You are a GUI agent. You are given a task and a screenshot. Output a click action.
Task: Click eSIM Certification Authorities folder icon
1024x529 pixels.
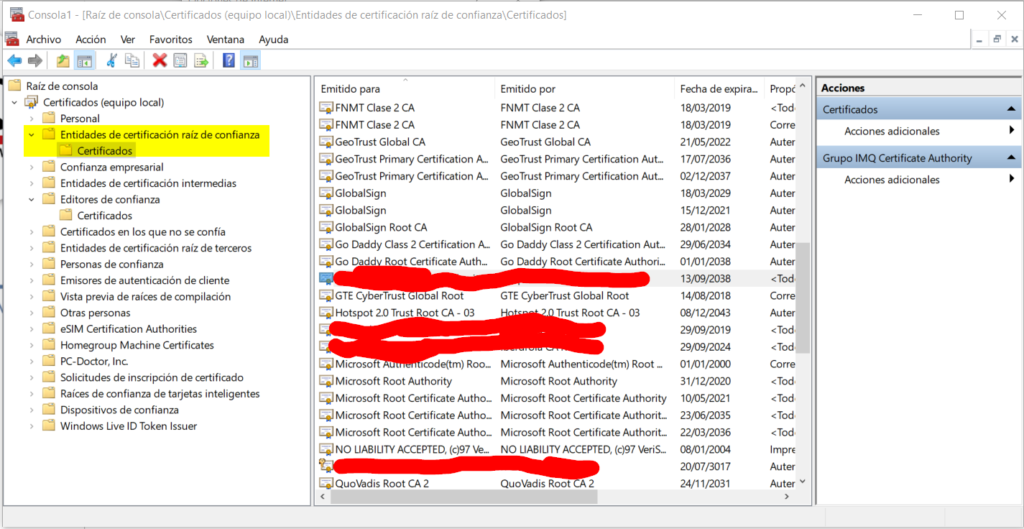48,329
